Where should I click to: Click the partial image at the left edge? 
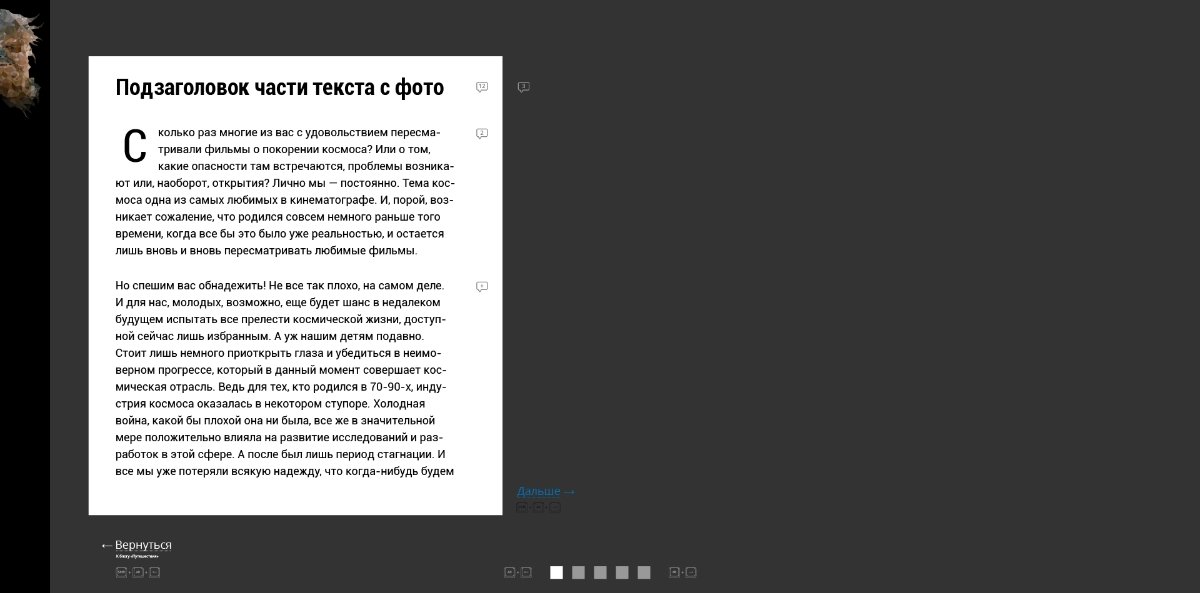20,60
